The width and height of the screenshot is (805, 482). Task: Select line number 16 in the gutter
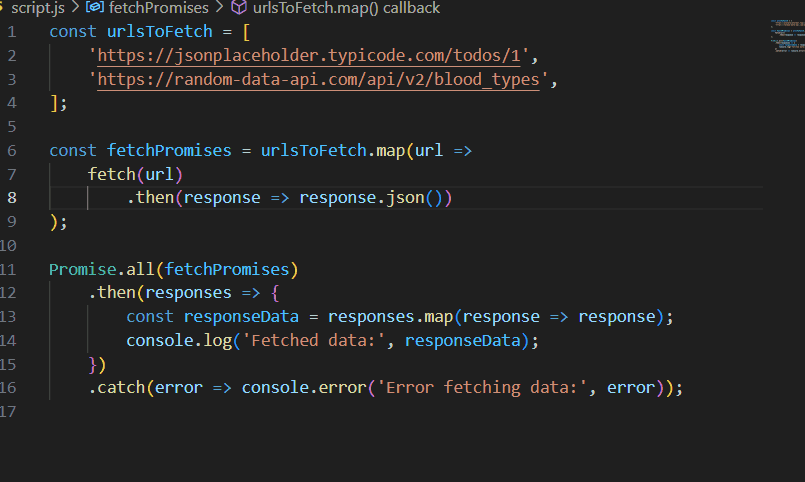pos(8,388)
